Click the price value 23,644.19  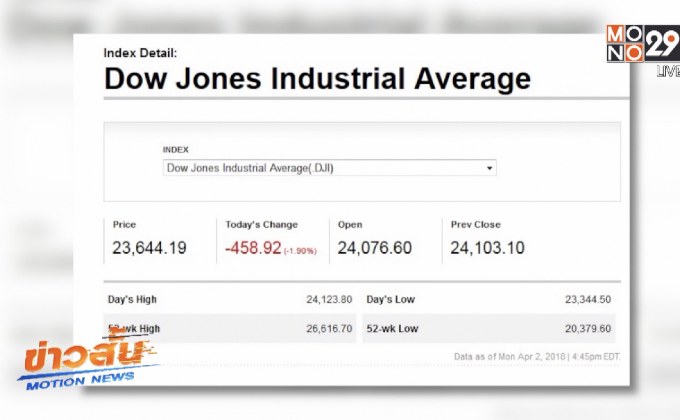pos(149,248)
